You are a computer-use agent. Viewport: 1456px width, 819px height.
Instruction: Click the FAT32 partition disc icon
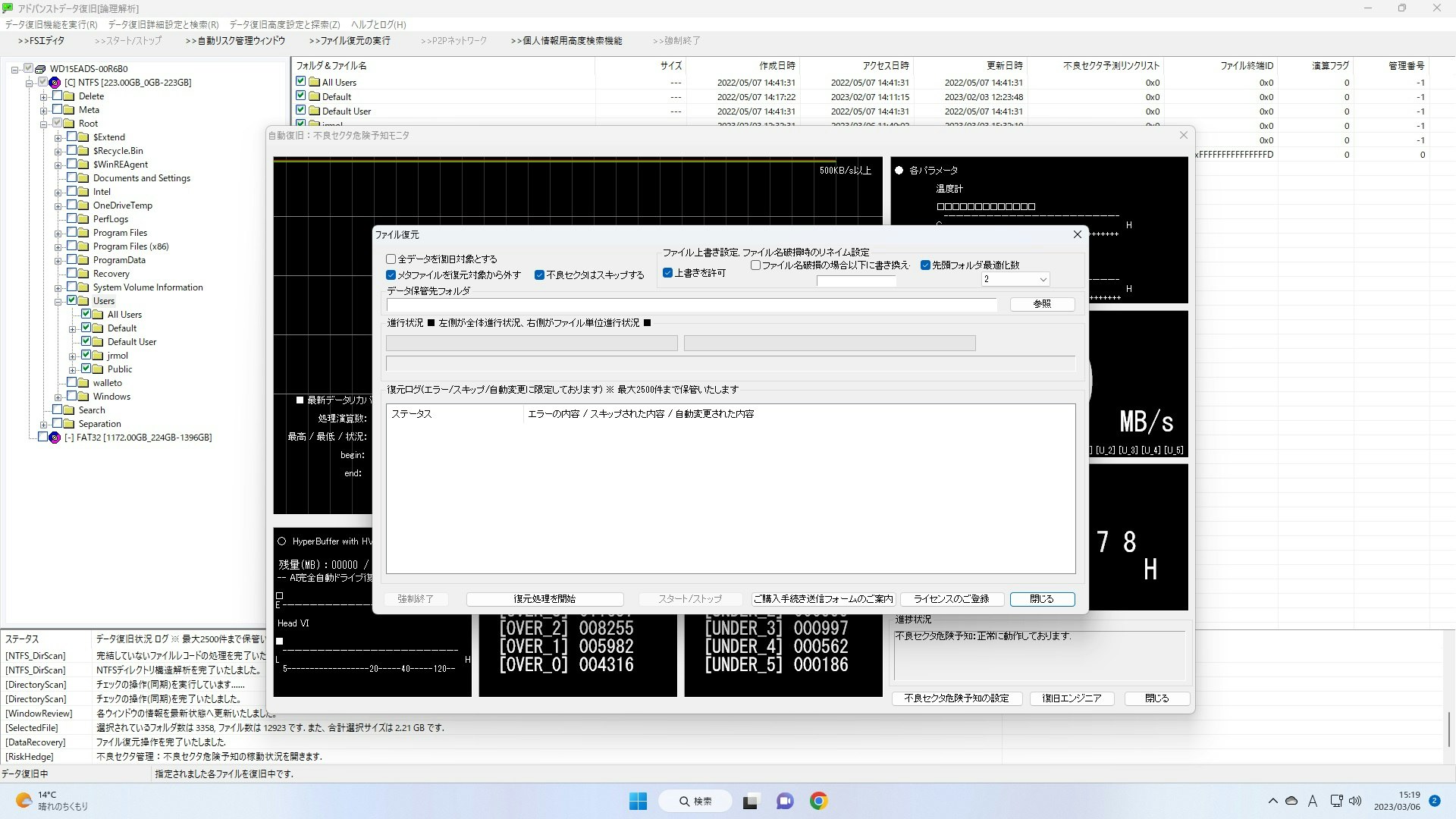[x=55, y=438]
